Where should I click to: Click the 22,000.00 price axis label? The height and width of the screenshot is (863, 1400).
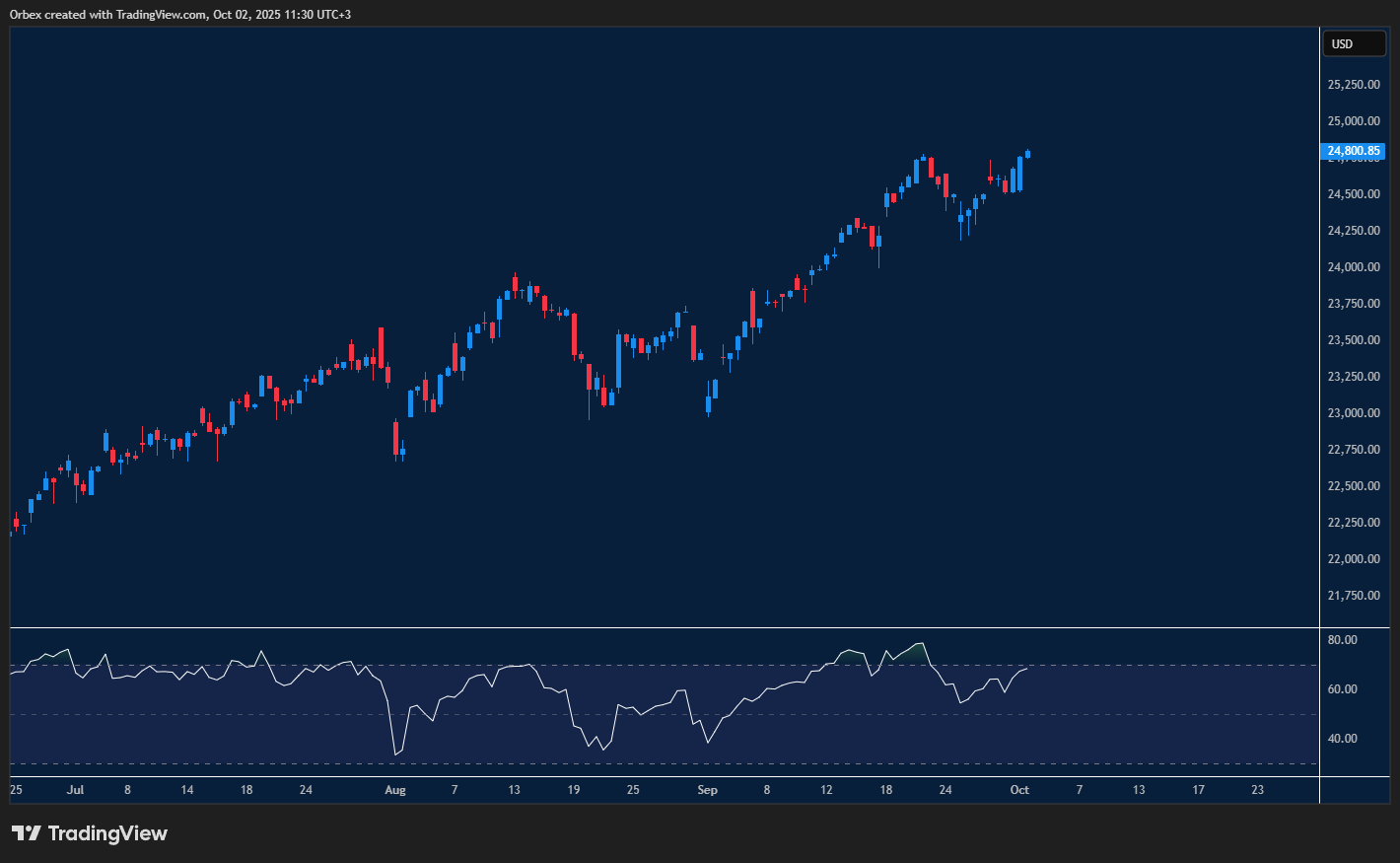[x=1354, y=559]
